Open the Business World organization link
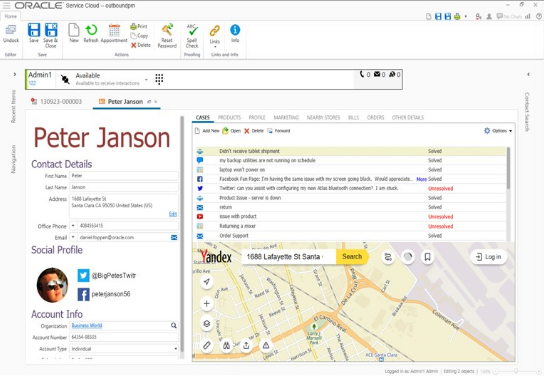 pyautogui.click(x=87, y=326)
